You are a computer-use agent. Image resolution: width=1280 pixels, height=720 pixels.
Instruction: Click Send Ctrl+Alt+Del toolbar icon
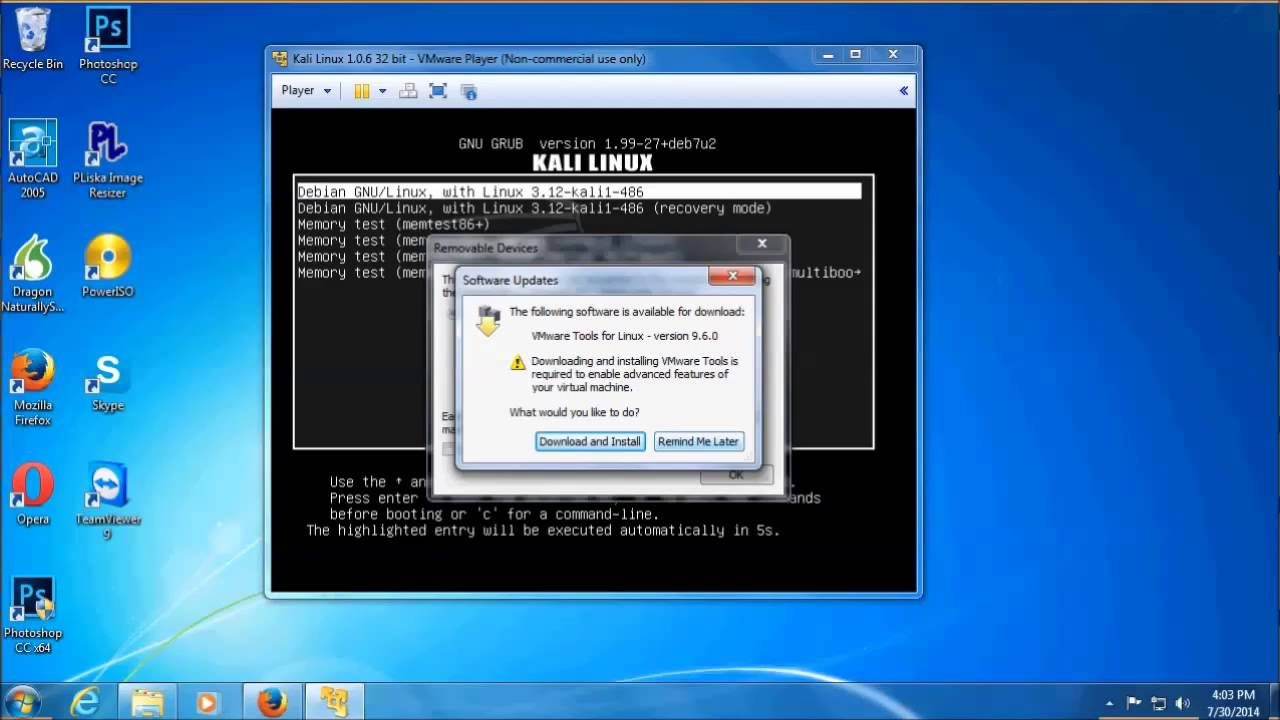(408, 91)
